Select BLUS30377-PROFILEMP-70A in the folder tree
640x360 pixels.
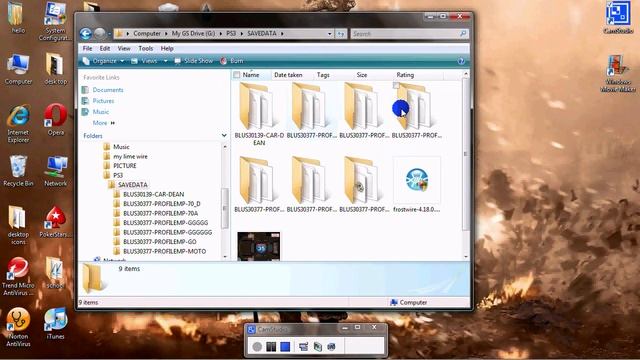tap(160, 213)
